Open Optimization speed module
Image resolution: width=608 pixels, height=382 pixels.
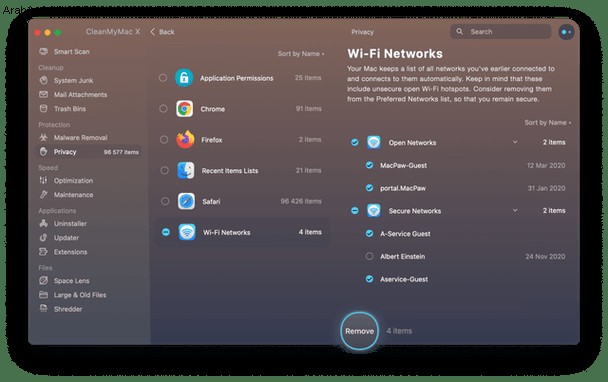click(66, 180)
